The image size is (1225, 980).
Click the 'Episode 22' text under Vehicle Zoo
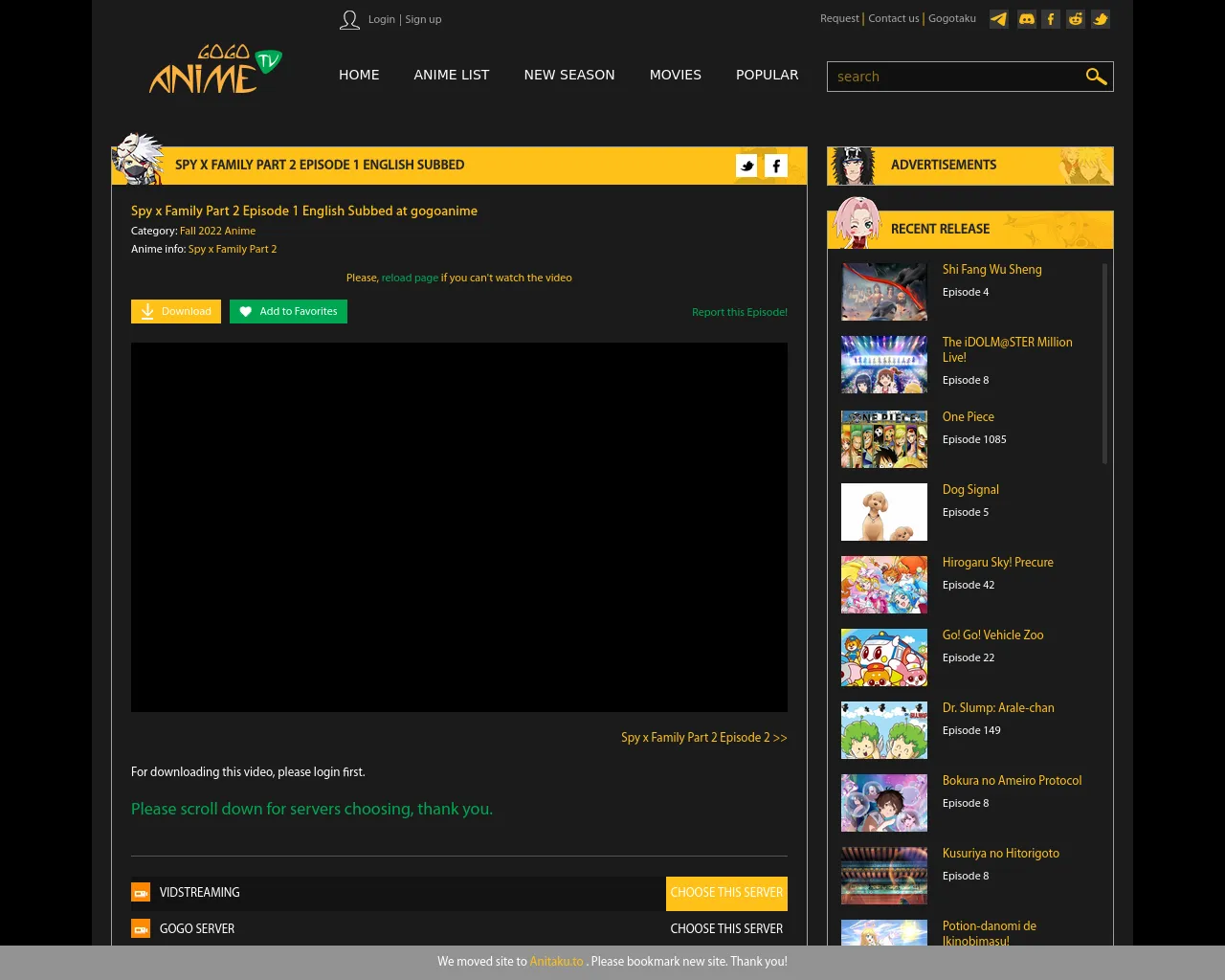pos(969,658)
